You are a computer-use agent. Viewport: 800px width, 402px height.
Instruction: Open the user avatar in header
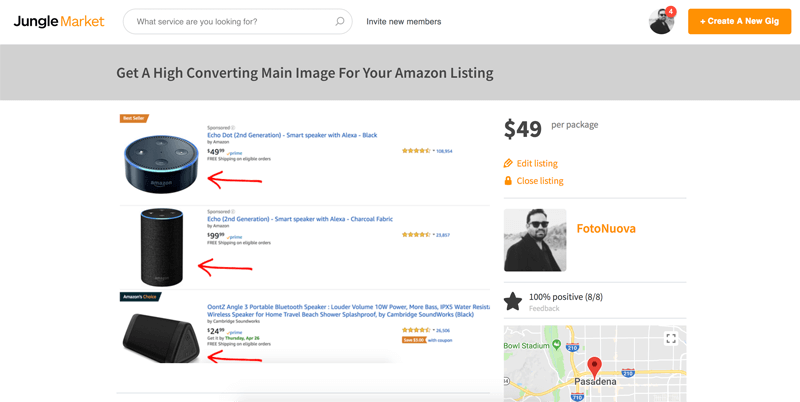(x=661, y=21)
